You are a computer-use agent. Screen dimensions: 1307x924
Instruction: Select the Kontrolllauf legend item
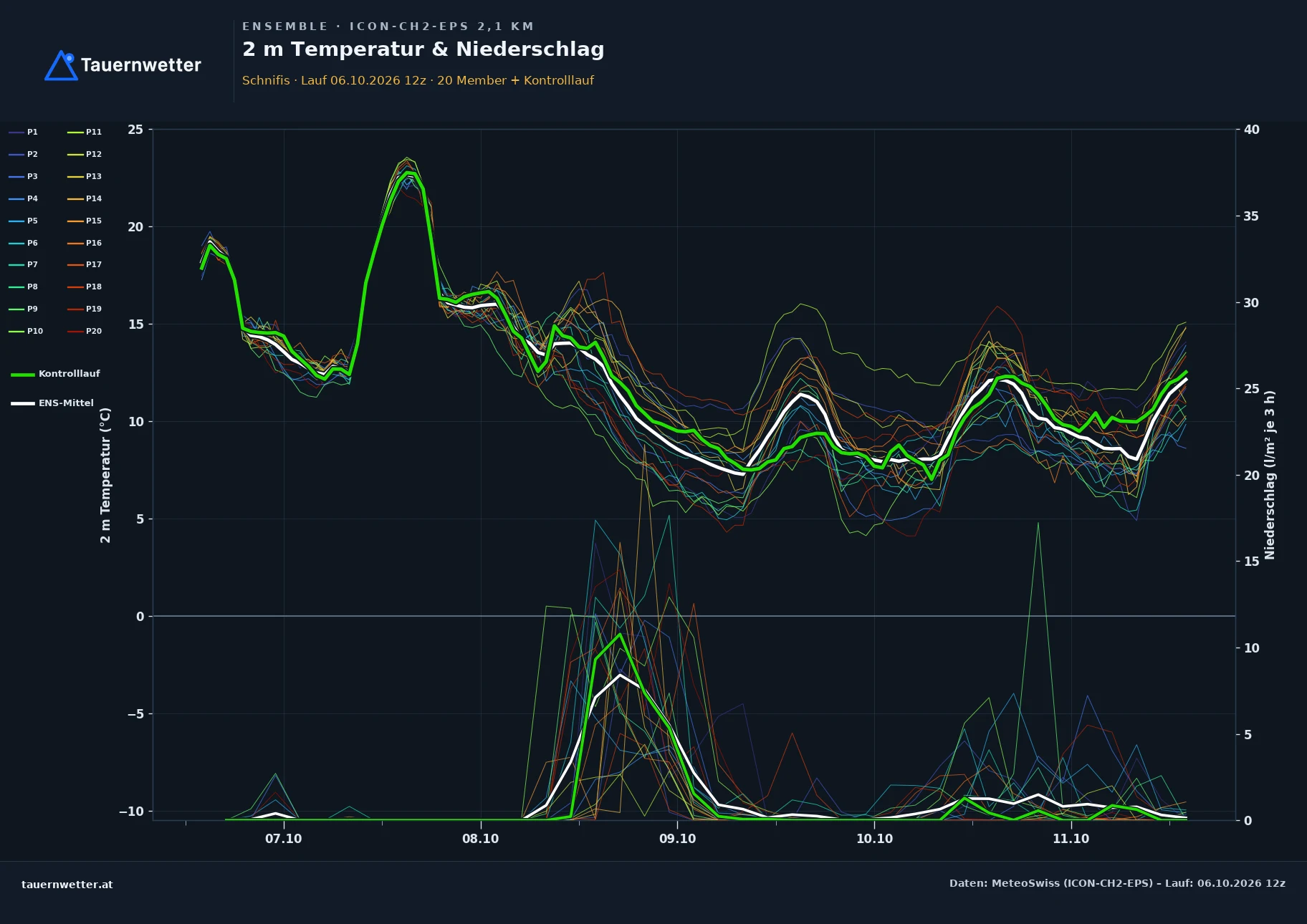point(55,374)
